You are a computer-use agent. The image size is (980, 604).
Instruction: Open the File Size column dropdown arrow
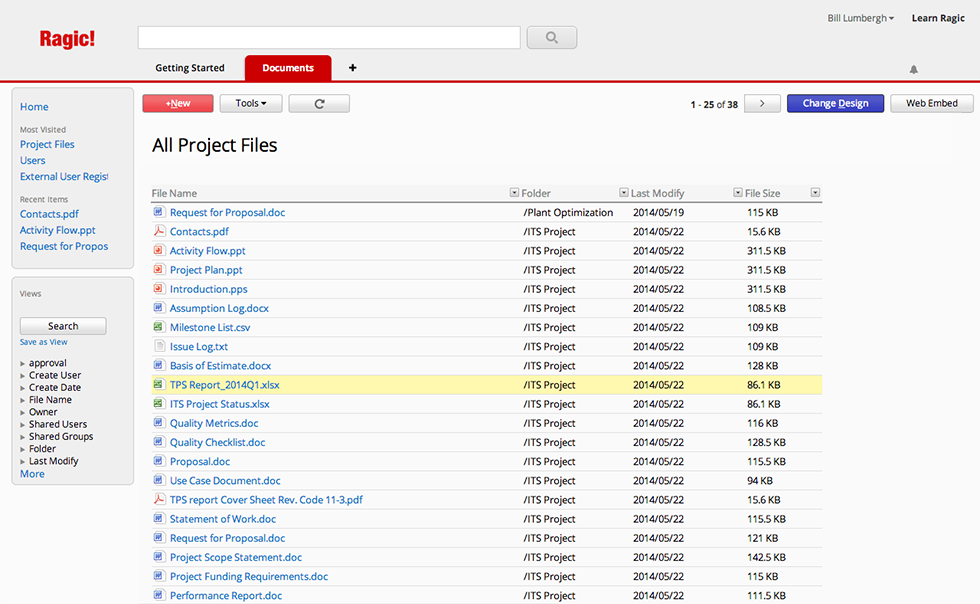point(815,193)
